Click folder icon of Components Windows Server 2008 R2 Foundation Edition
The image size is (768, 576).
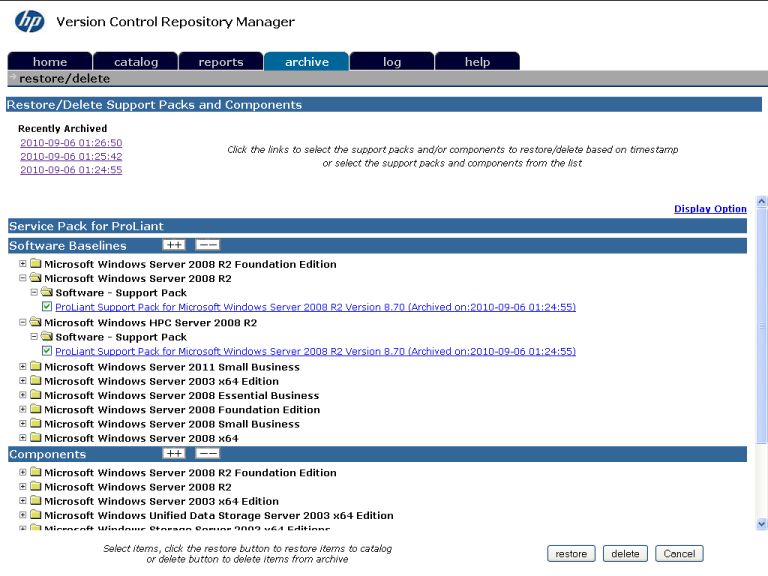(x=35, y=472)
